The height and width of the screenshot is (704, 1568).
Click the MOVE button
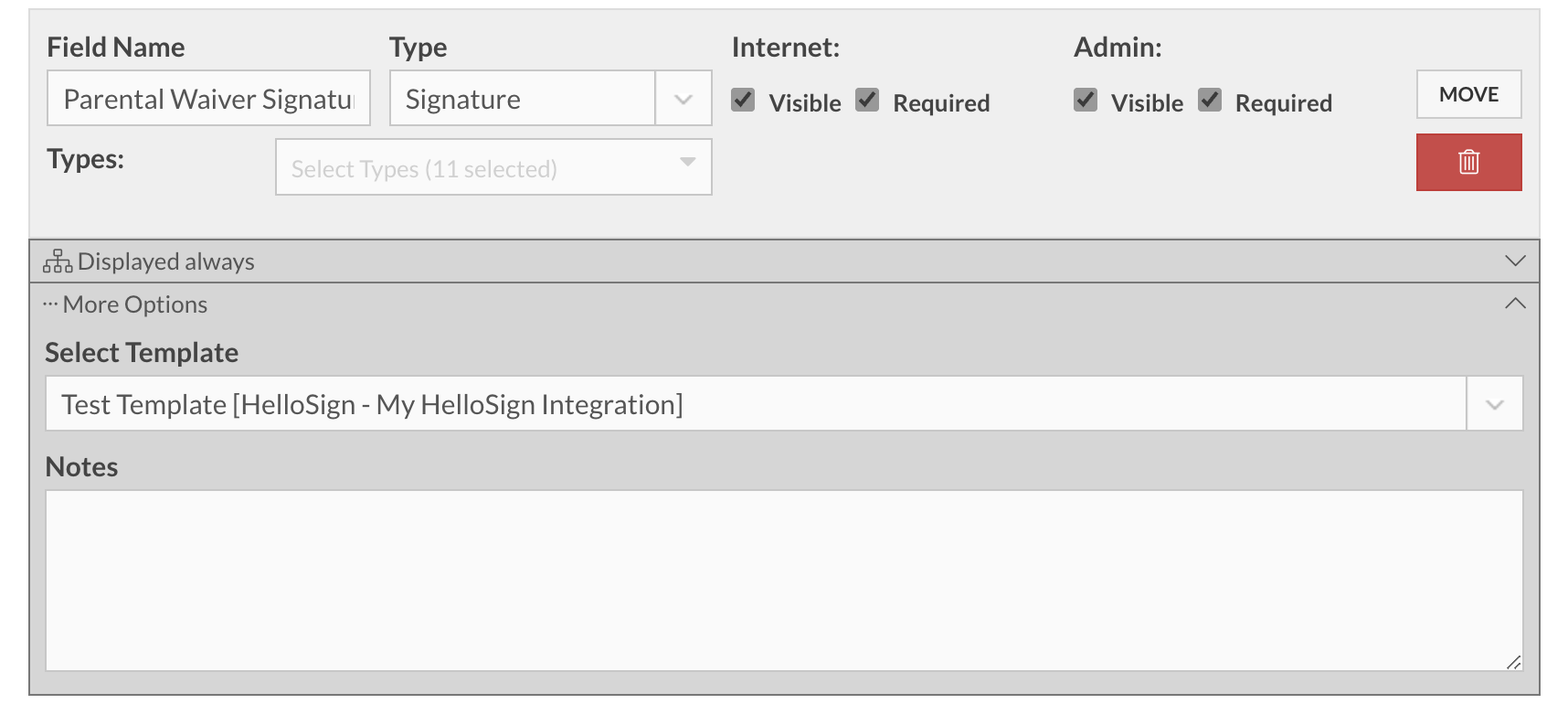coord(1467,94)
